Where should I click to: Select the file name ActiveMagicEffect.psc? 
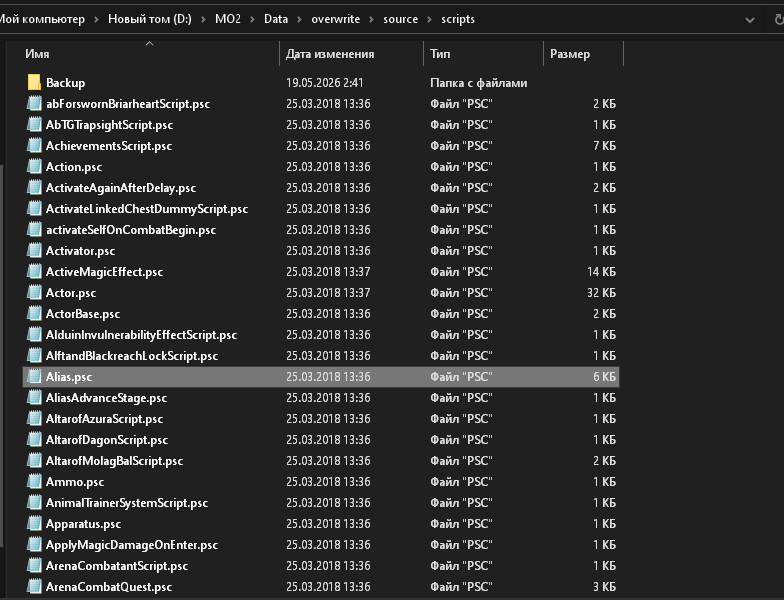coord(104,272)
